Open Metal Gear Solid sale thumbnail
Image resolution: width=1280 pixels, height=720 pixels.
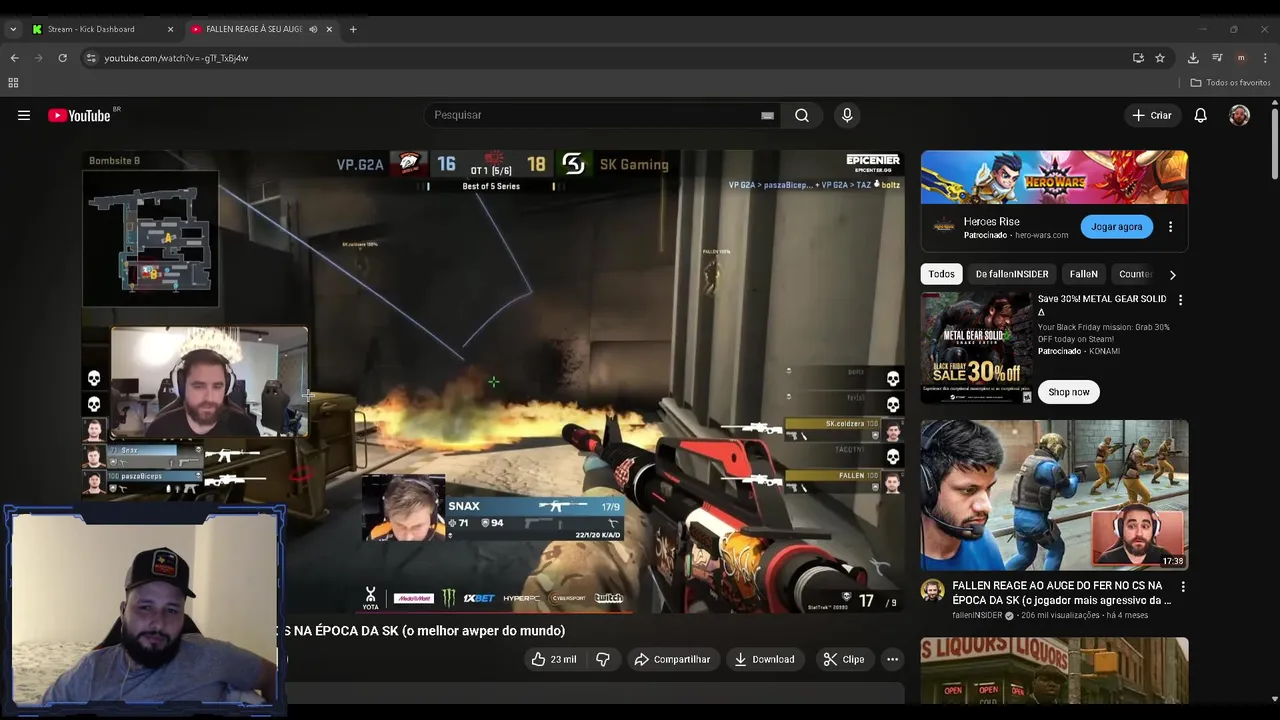click(x=976, y=348)
